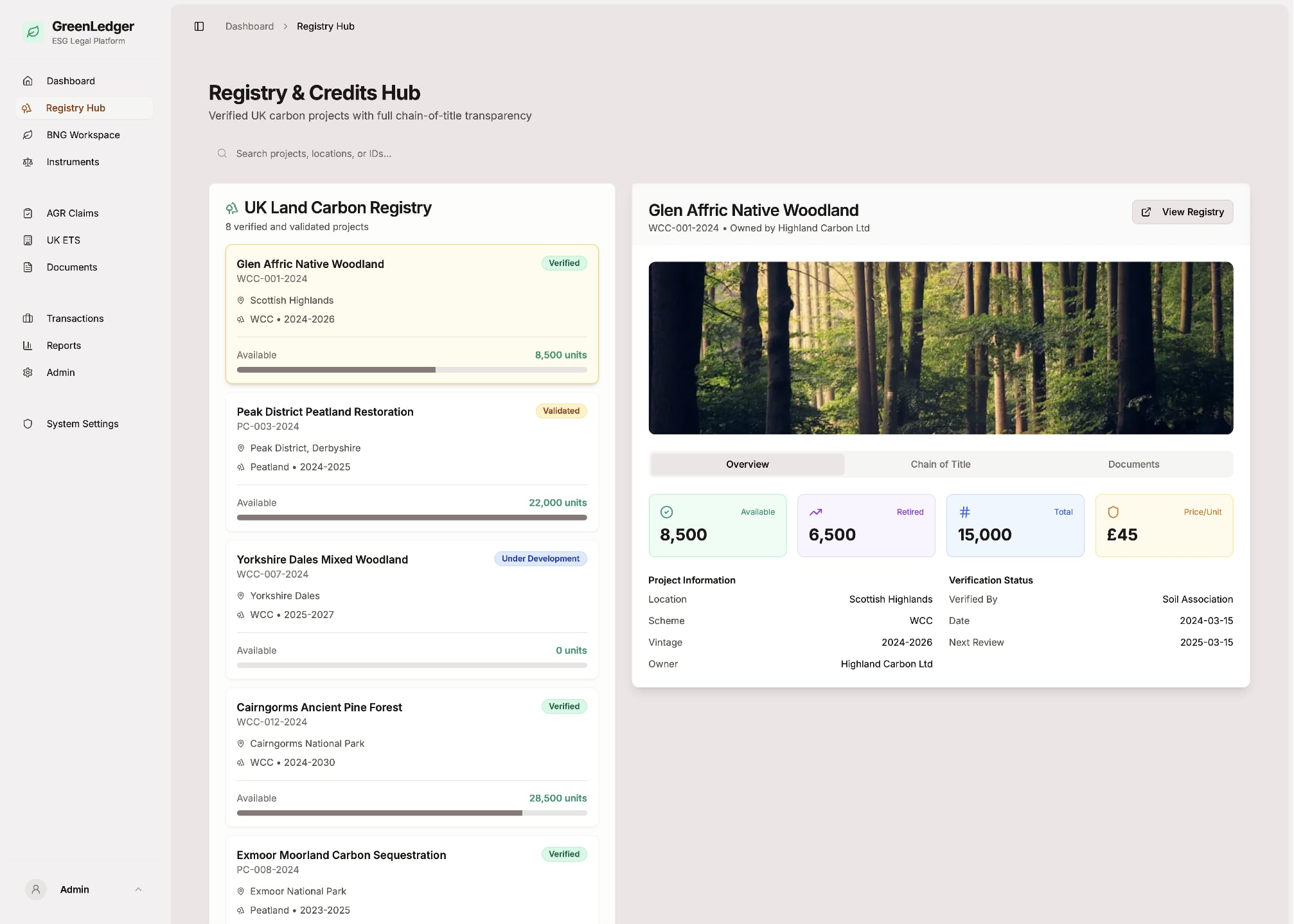
Task: Open Instruments using the scales icon
Action: [28, 162]
